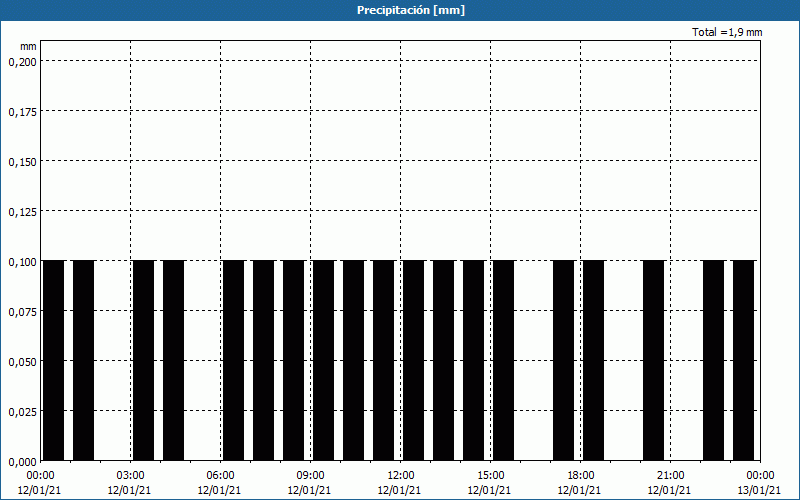Screen dimensions: 800x500
Task: Click the bar for the 04:00 hour
Action: pos(173,360)
